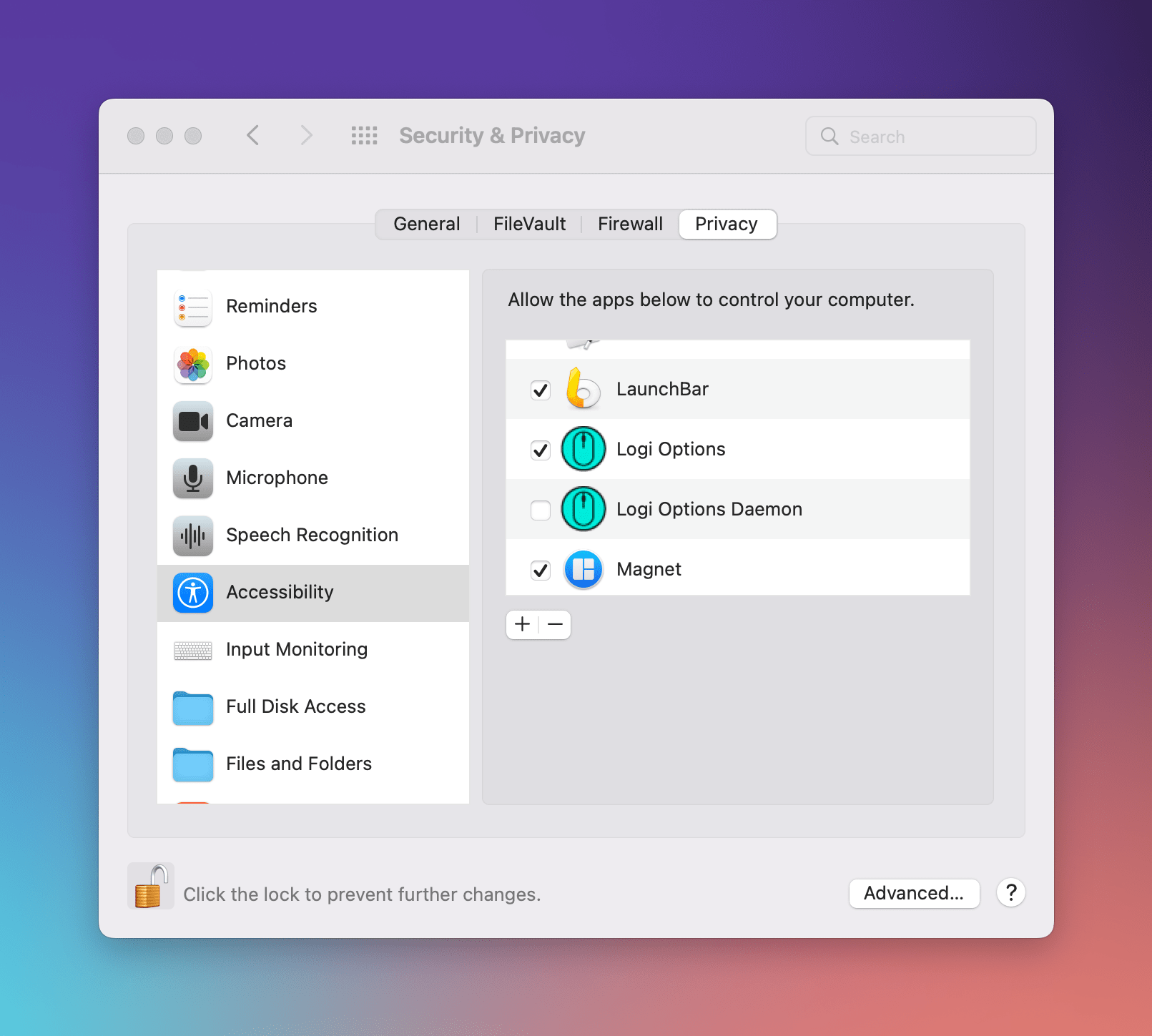Screen dimensions: 1152x1036
Task: Add an app with the plus button
Action: pyautogui.click(x=523, y=624)
